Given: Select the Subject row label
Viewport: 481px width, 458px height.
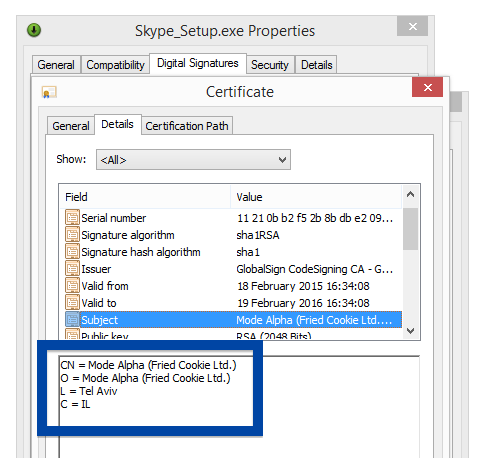Looking at the screenshot, I should pyautogui.click(x=100, y=320).
